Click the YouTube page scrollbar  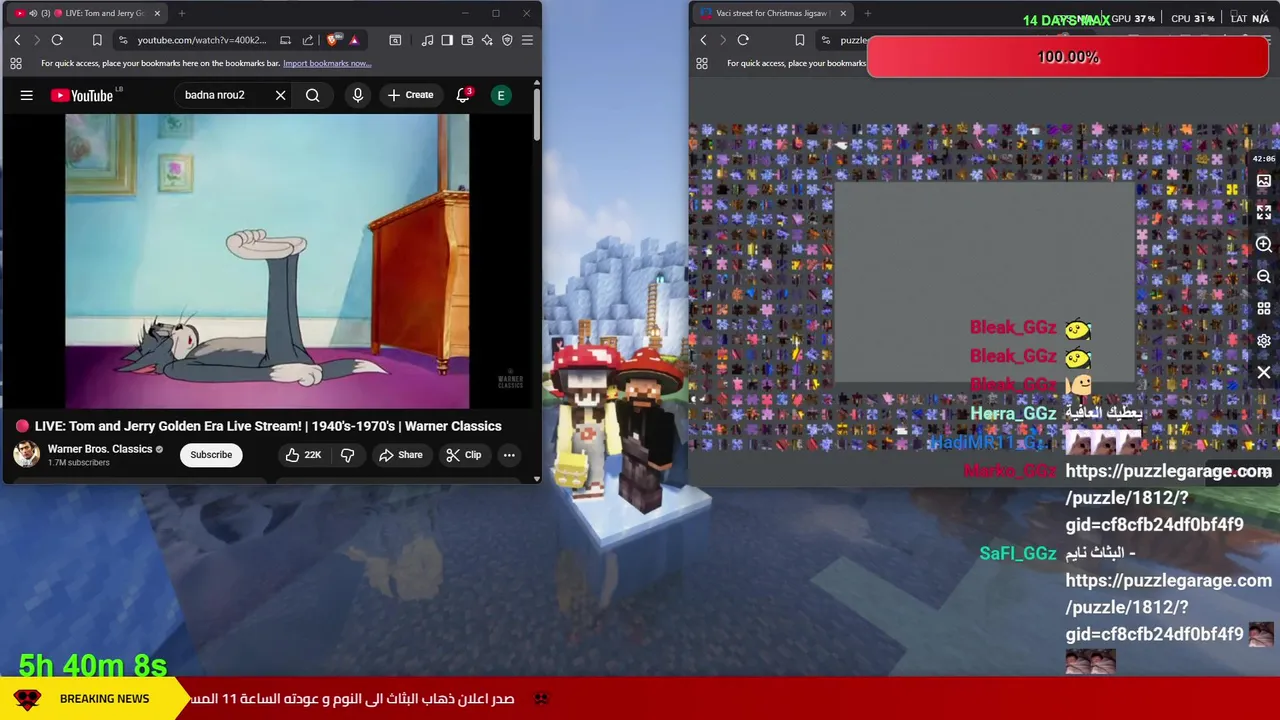pos(537,115)
